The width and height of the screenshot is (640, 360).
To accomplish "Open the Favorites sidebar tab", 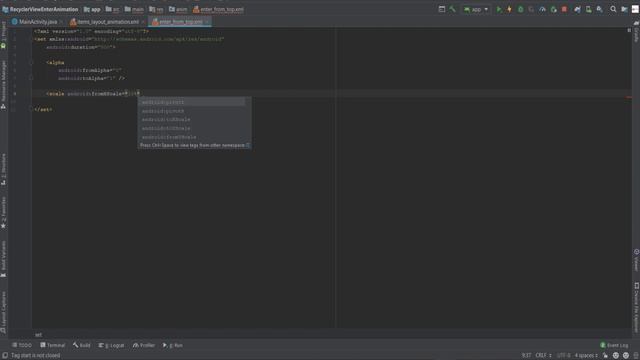I will (4, 212).
